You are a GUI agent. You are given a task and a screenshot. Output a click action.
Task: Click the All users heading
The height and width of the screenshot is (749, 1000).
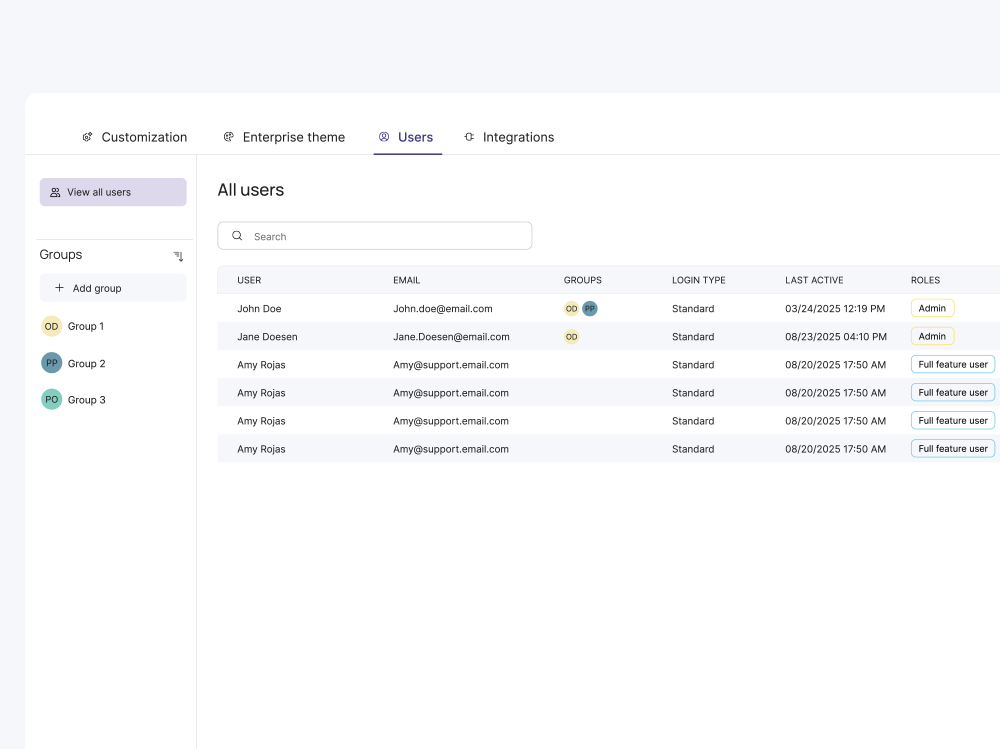[x=251, y=190]
